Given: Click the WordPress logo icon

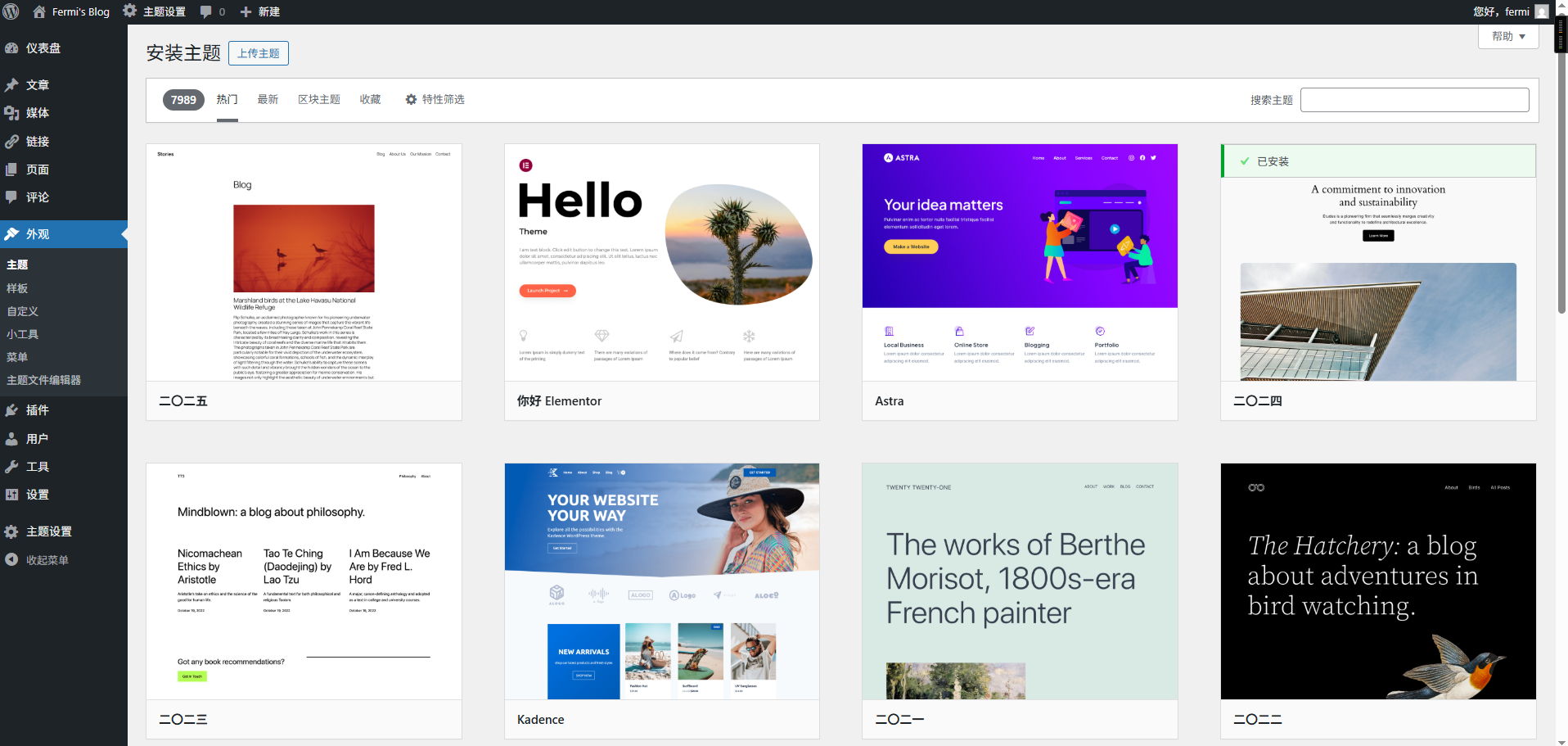Looking at the screenshot, I should (11, 11).
